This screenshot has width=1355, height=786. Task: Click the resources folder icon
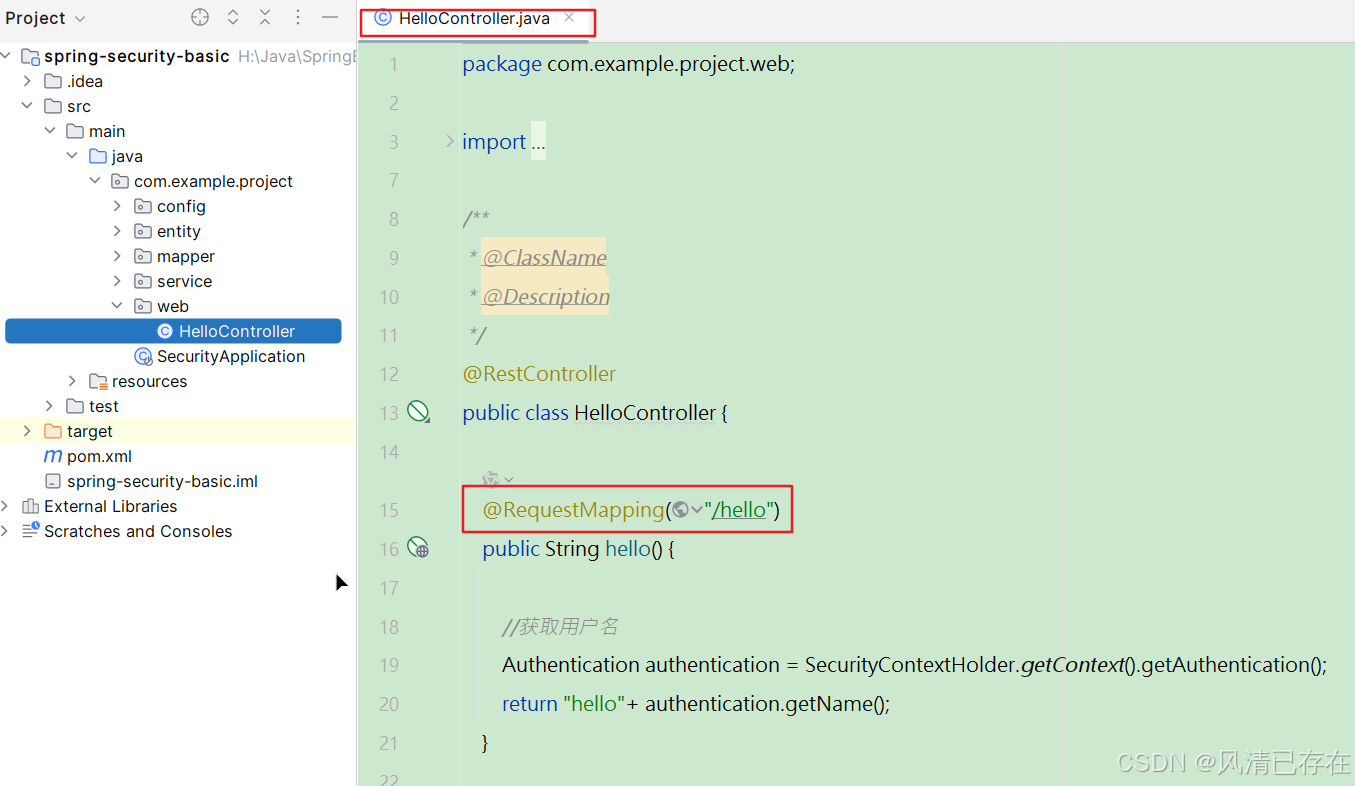tap(98, 381)
